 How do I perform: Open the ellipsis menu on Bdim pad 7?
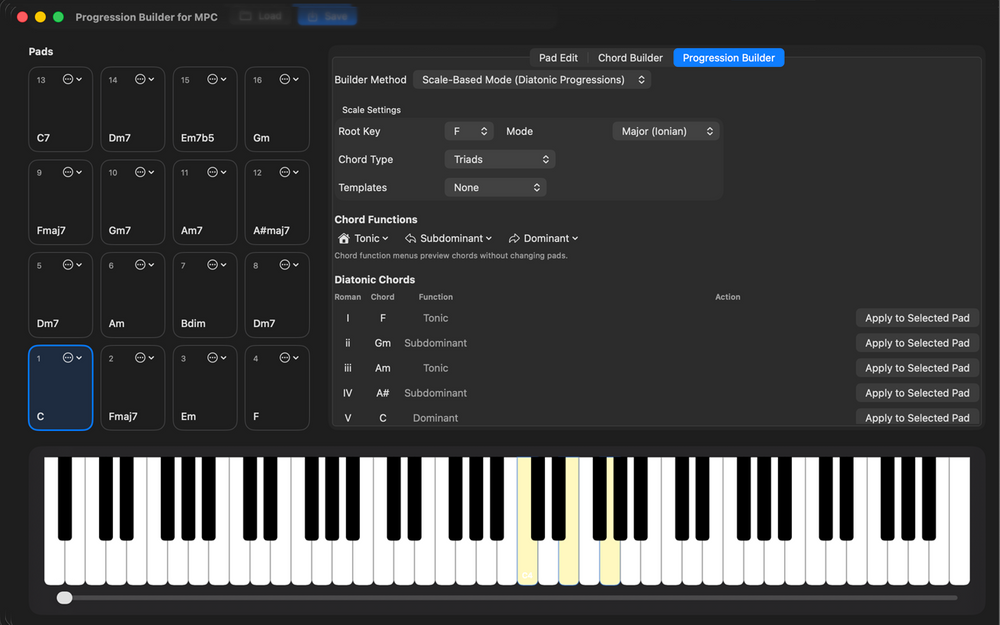pos(216,265)
